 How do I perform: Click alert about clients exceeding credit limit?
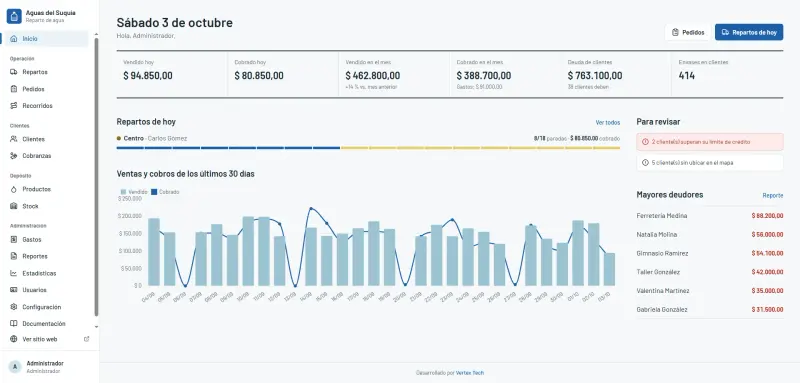coord(710,142)
